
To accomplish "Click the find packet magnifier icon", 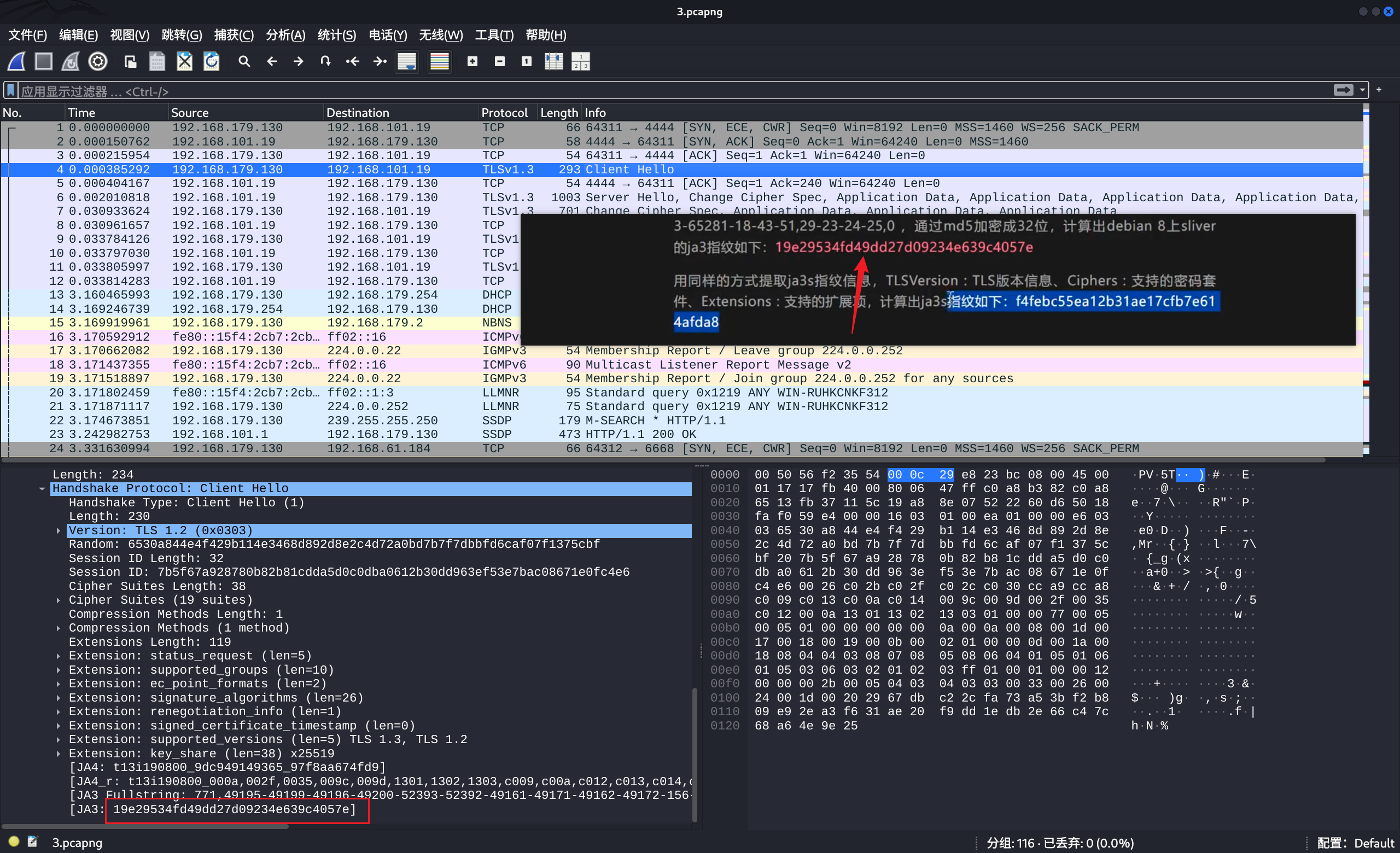I will (244, 61).
